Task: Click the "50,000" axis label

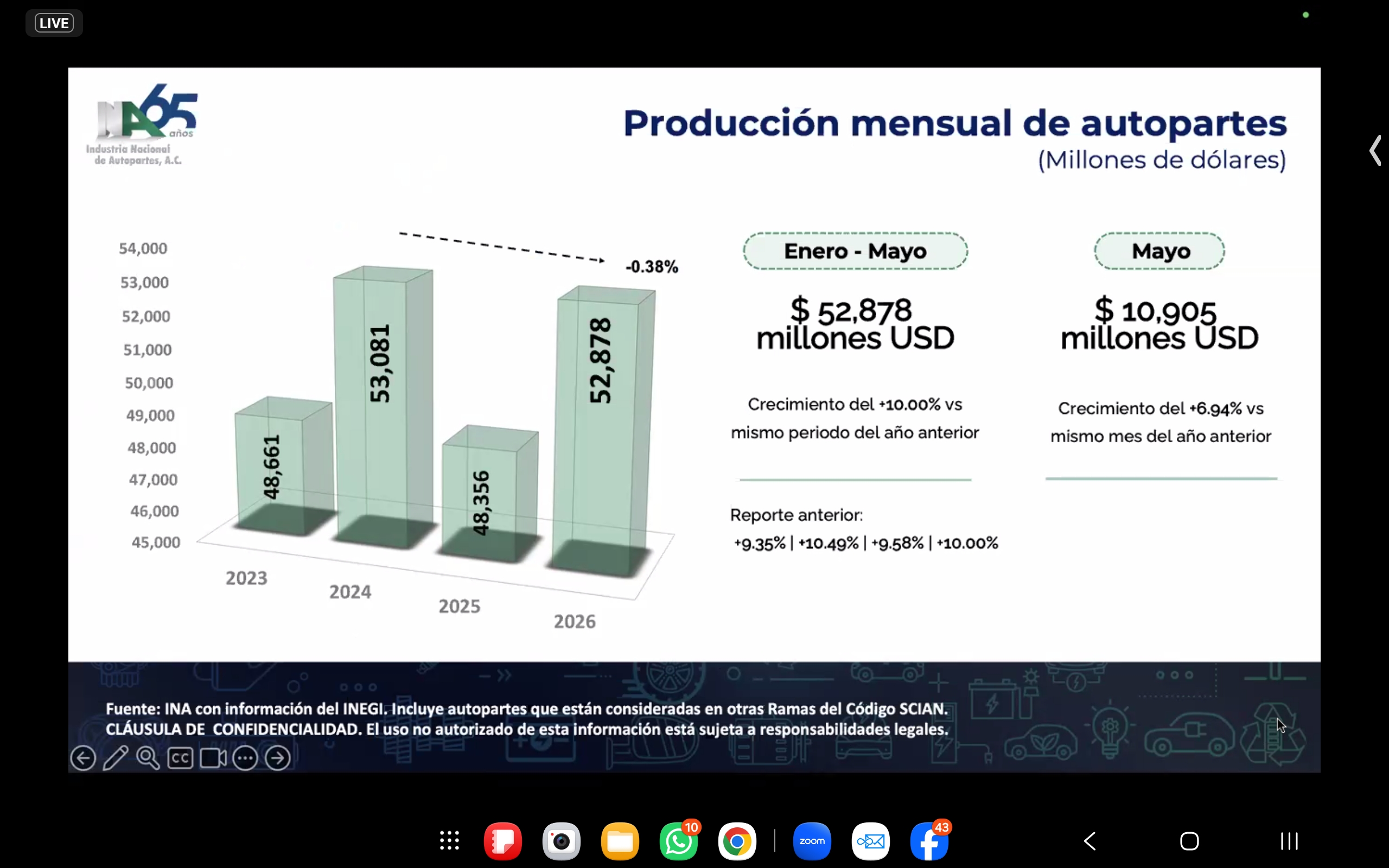Action: 149,383
